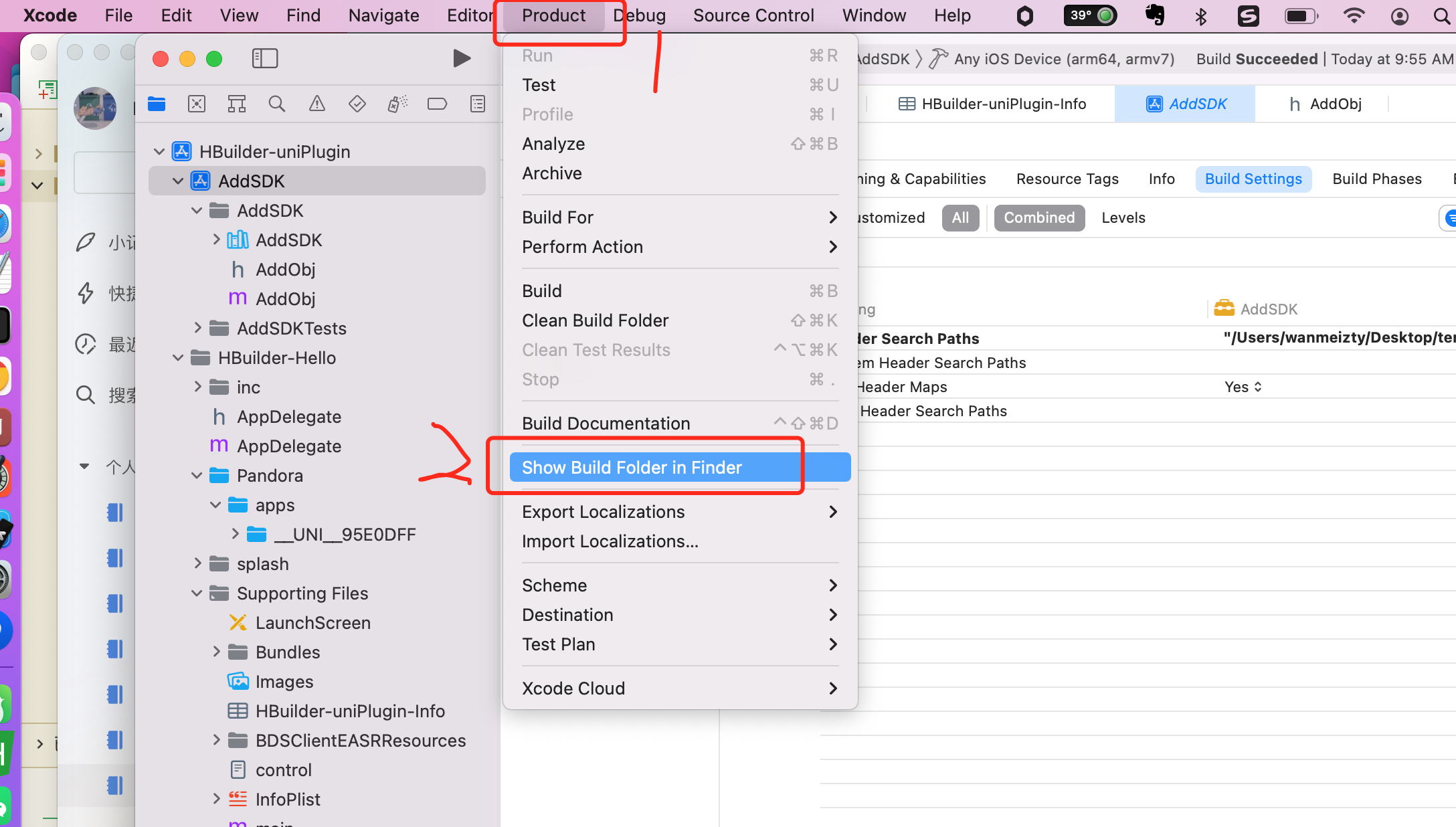The height and width of the screenshot is (827, 1456).
Task: Click the battery status icon
Action: (x=1301, y=16)
